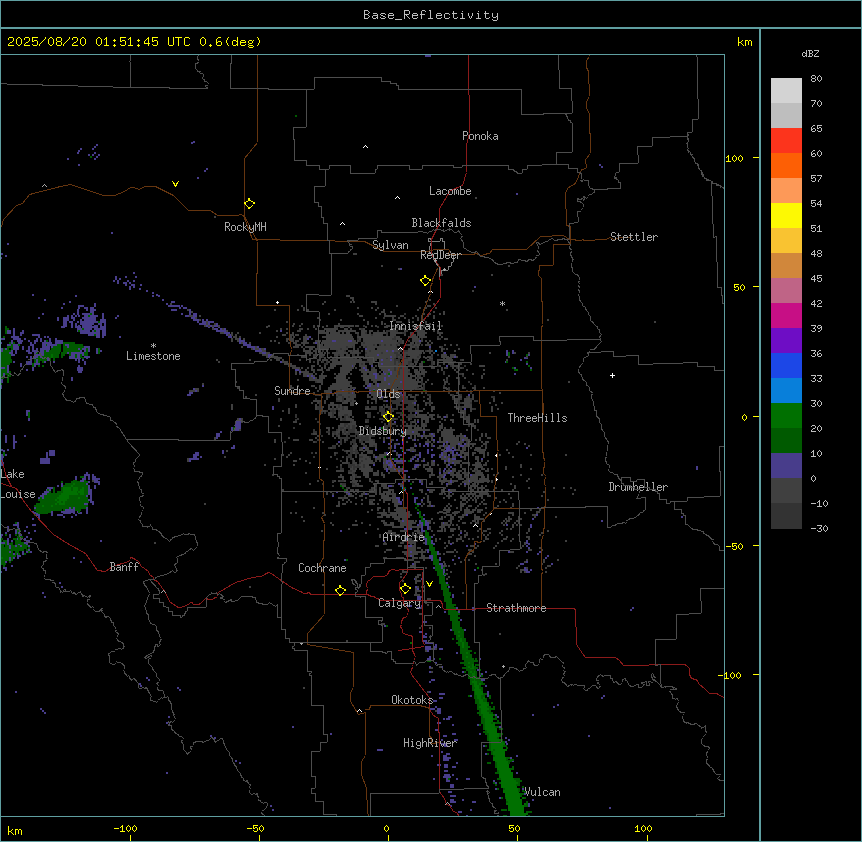Click the -100 tick on horizontal km axis
862x842 pixels.
point(125,828)
